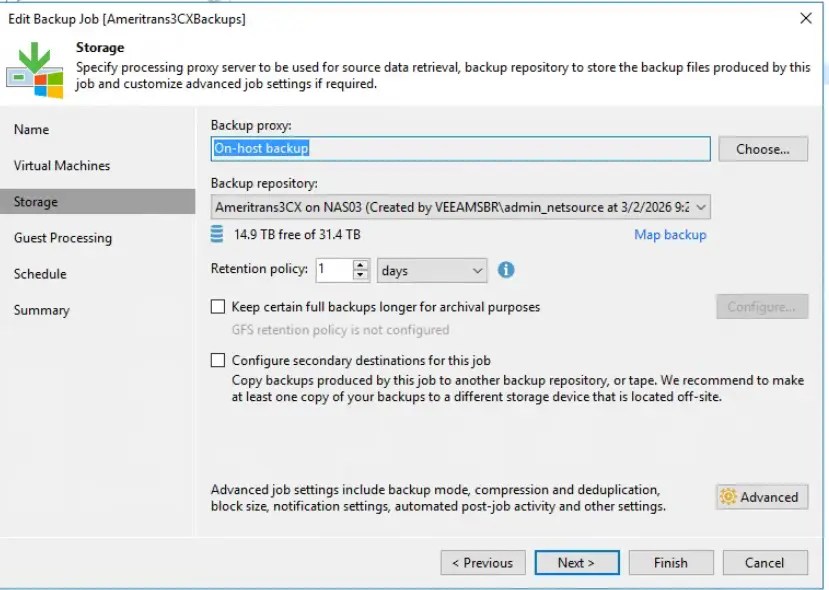This screenshot has width=829, height=590.
Task: Switch to the Schedule step
Action: click(x=40, y=274)
